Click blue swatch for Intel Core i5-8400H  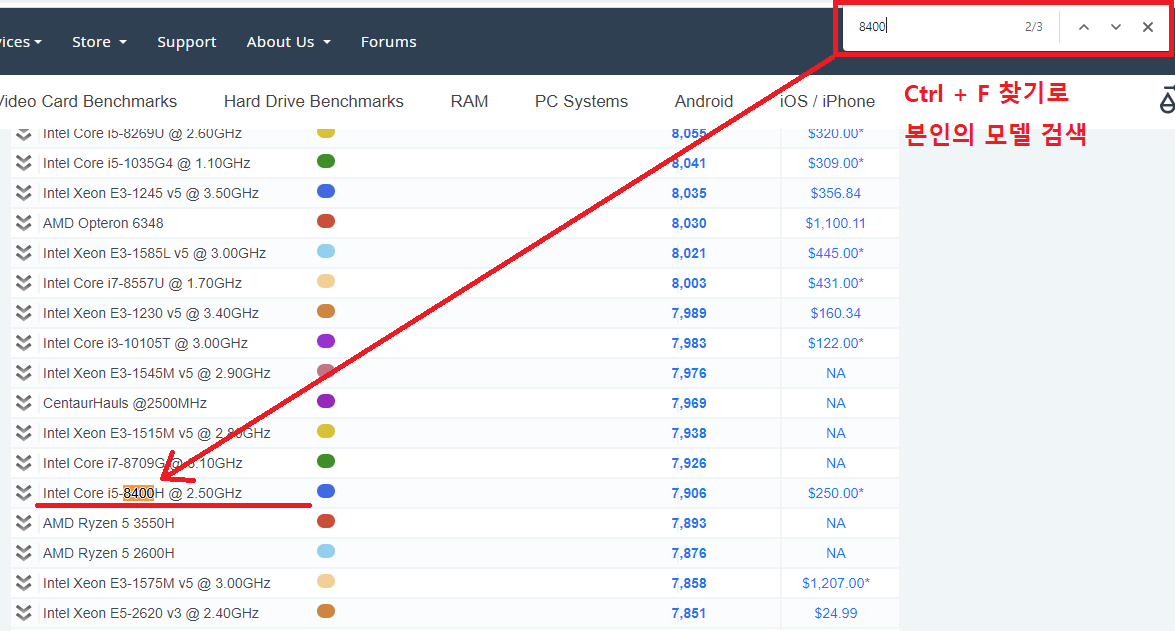[326, 491]
